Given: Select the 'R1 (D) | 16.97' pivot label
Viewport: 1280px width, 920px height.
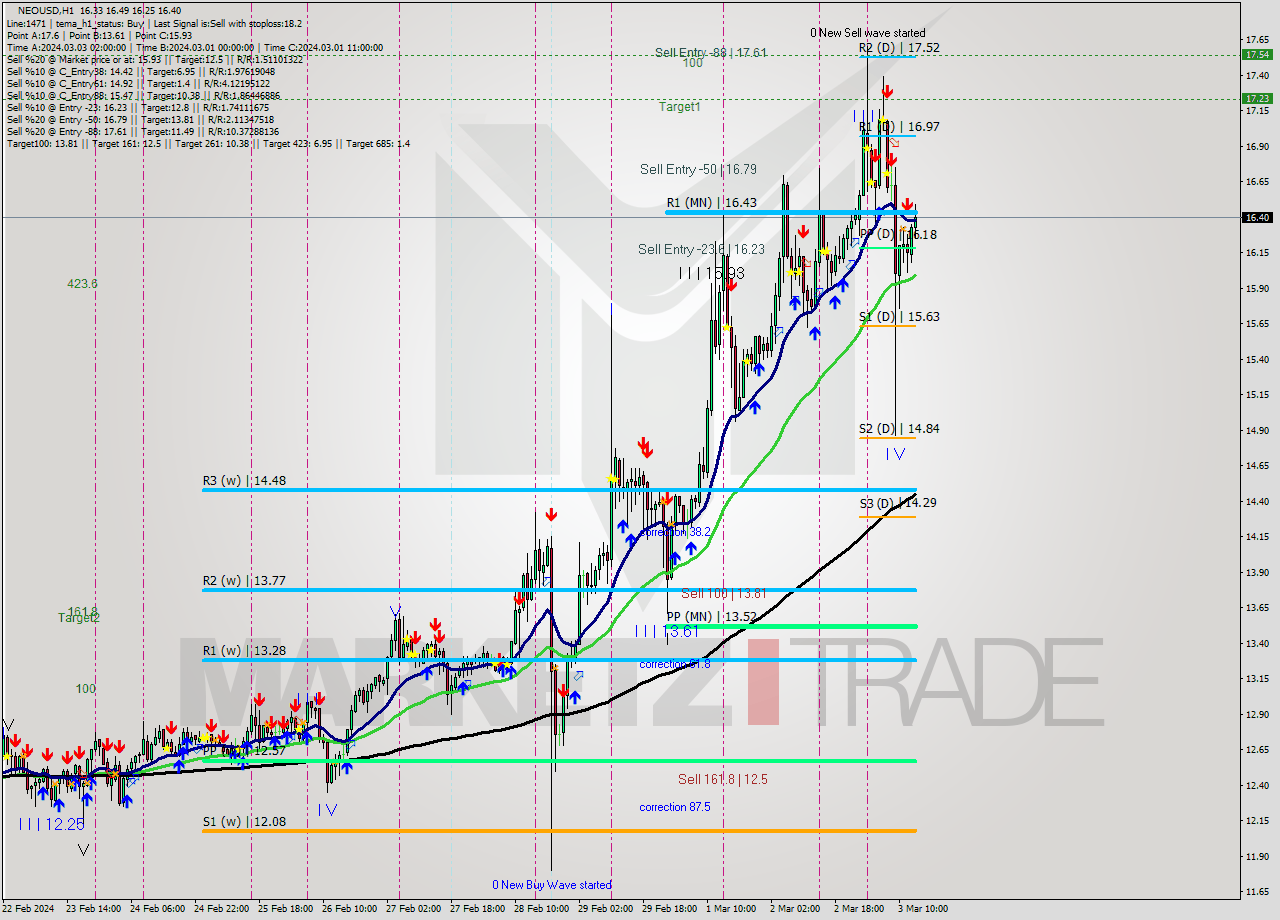Looking at the screenshot, I should click(899, 127).
